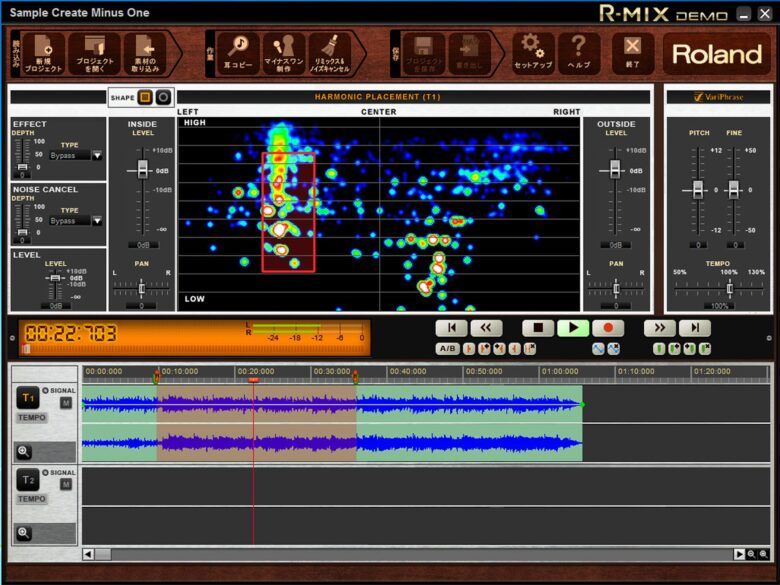Viewport: 780px width, 585px height.
Task: Click the fast-forward button
Action: pos(660,328)
